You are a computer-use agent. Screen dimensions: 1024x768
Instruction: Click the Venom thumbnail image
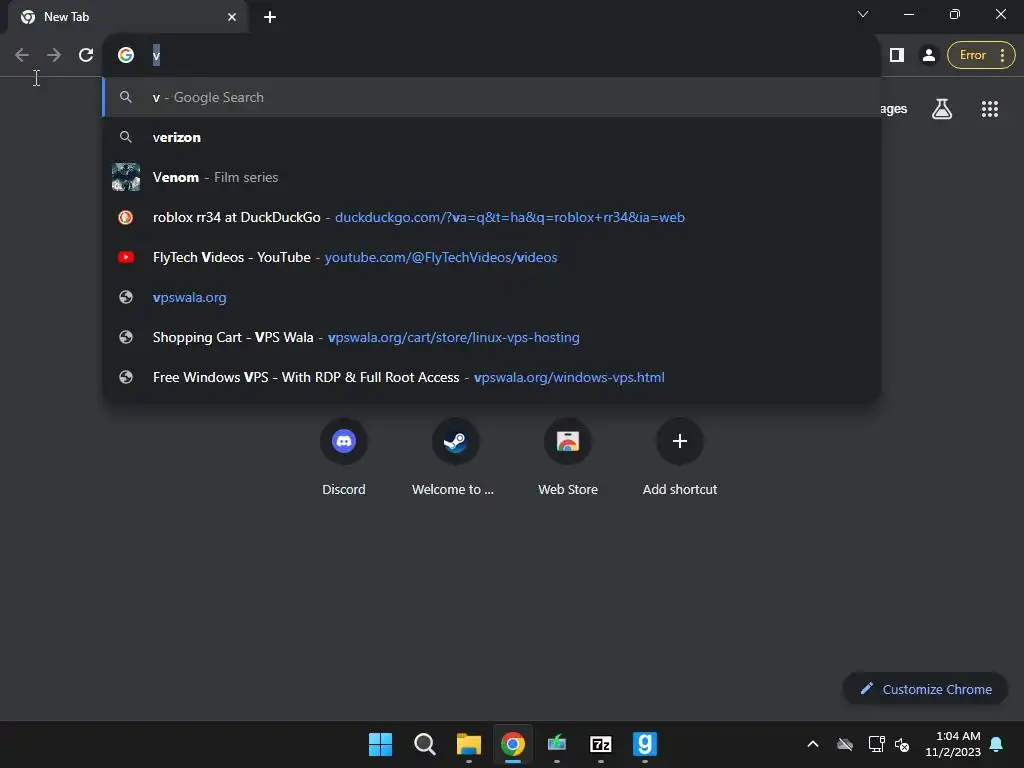click(x=126, y=177)
